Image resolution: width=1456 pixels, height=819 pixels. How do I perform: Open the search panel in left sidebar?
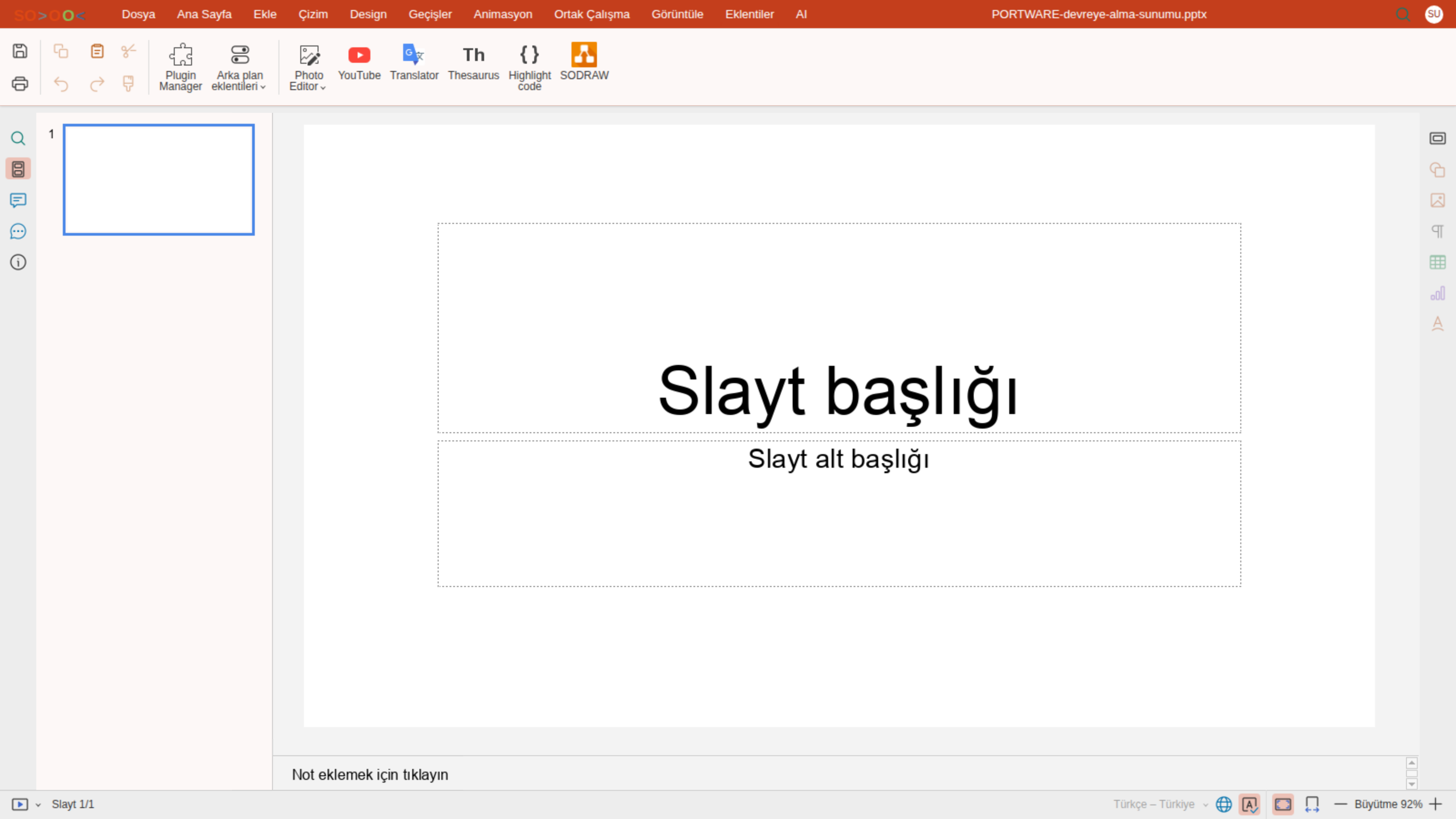(x=18, y=138)
